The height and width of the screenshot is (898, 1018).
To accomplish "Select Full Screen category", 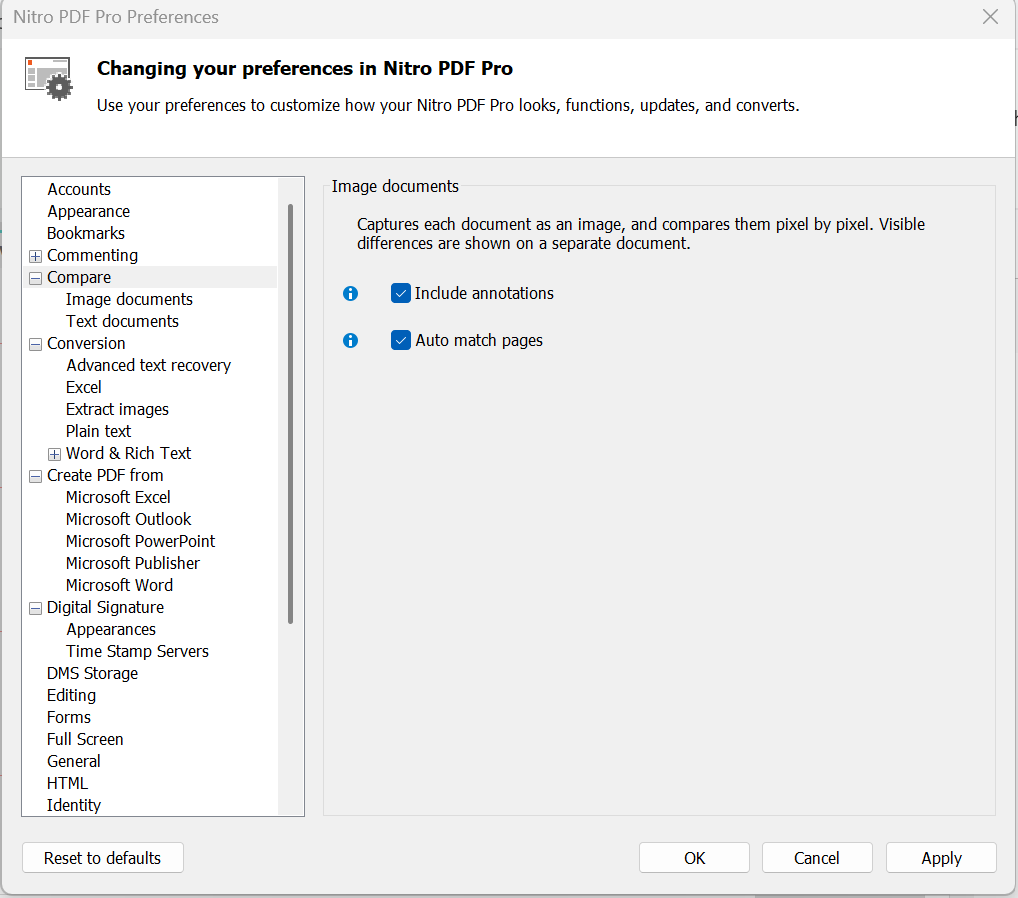I will tap(85, 740).
